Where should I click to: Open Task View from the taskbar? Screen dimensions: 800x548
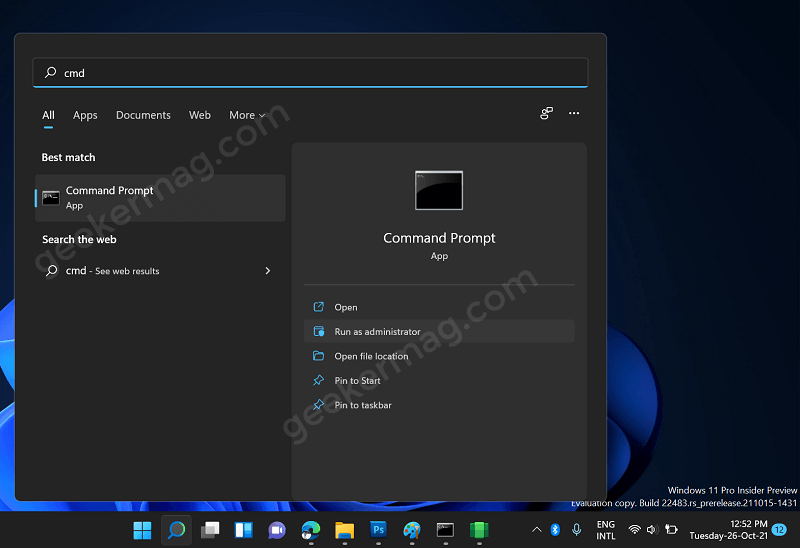[x=210, y=530]
